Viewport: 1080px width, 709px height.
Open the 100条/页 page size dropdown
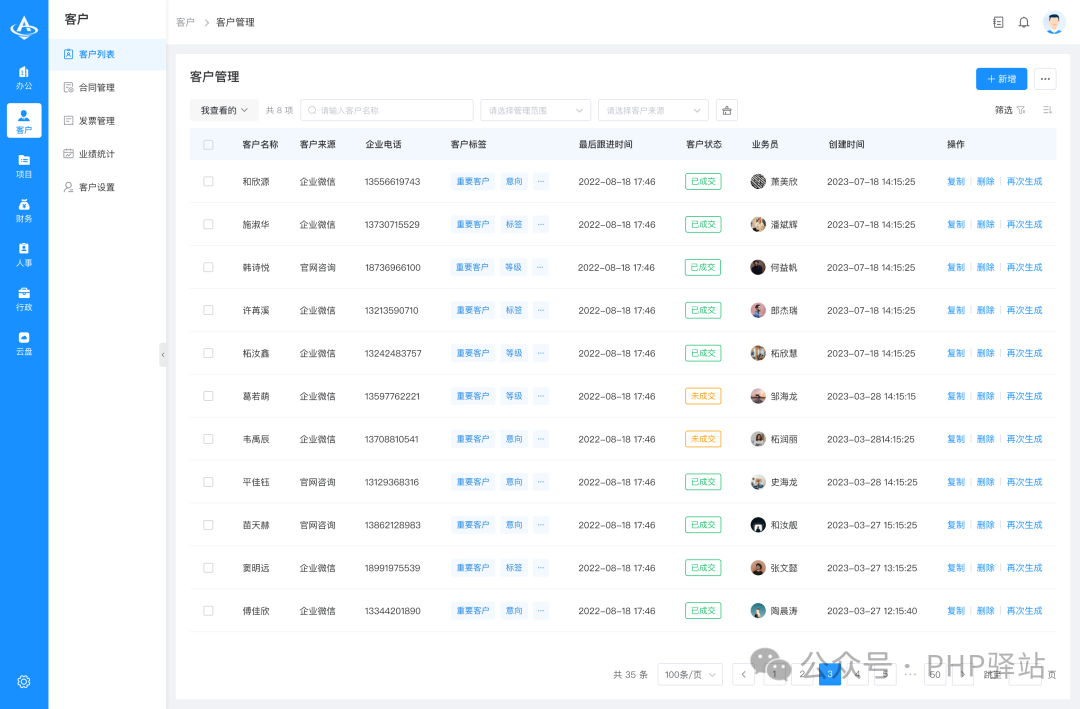[x=690, y=675]
